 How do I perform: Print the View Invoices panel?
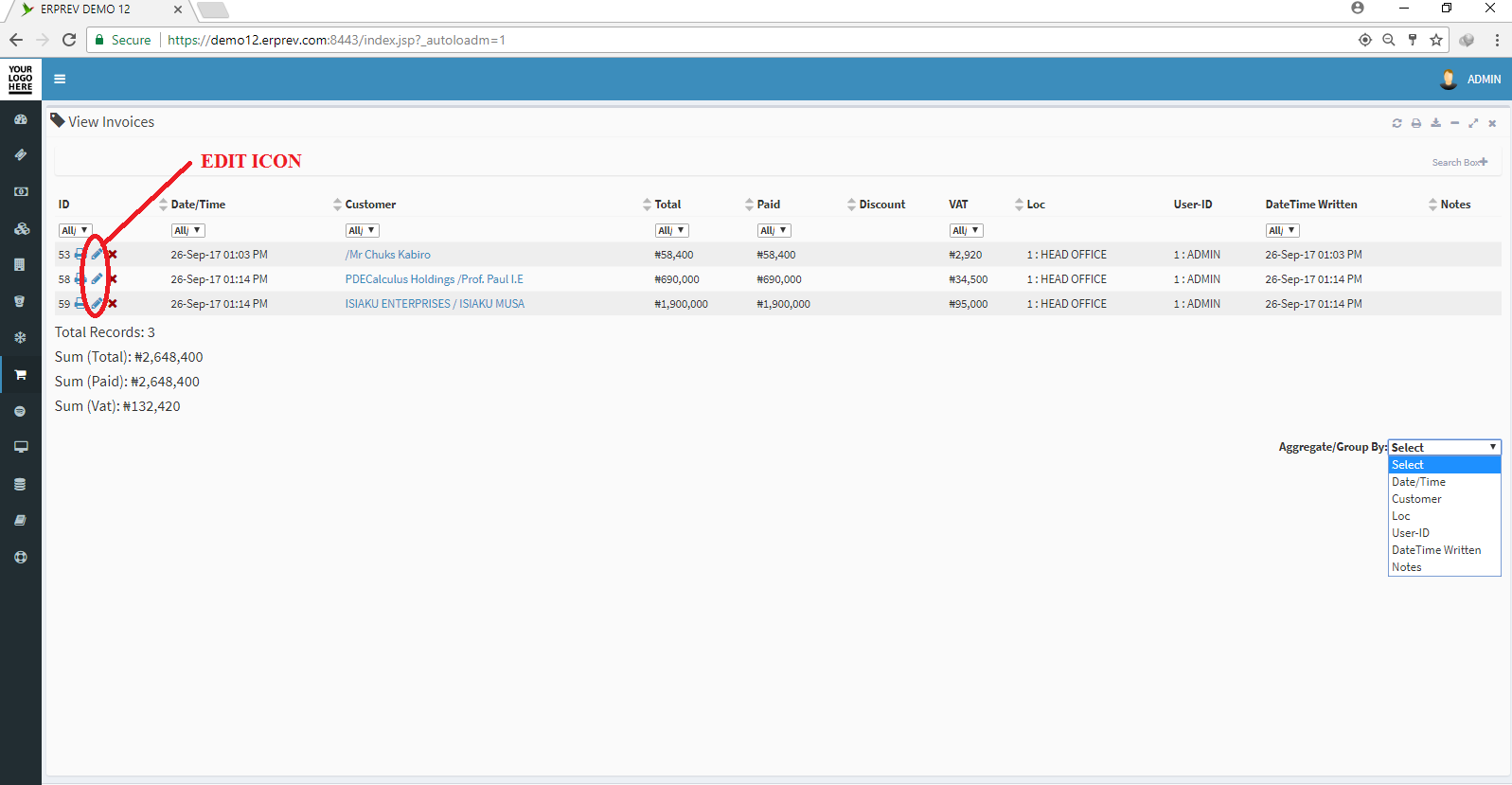point(1416,123)
